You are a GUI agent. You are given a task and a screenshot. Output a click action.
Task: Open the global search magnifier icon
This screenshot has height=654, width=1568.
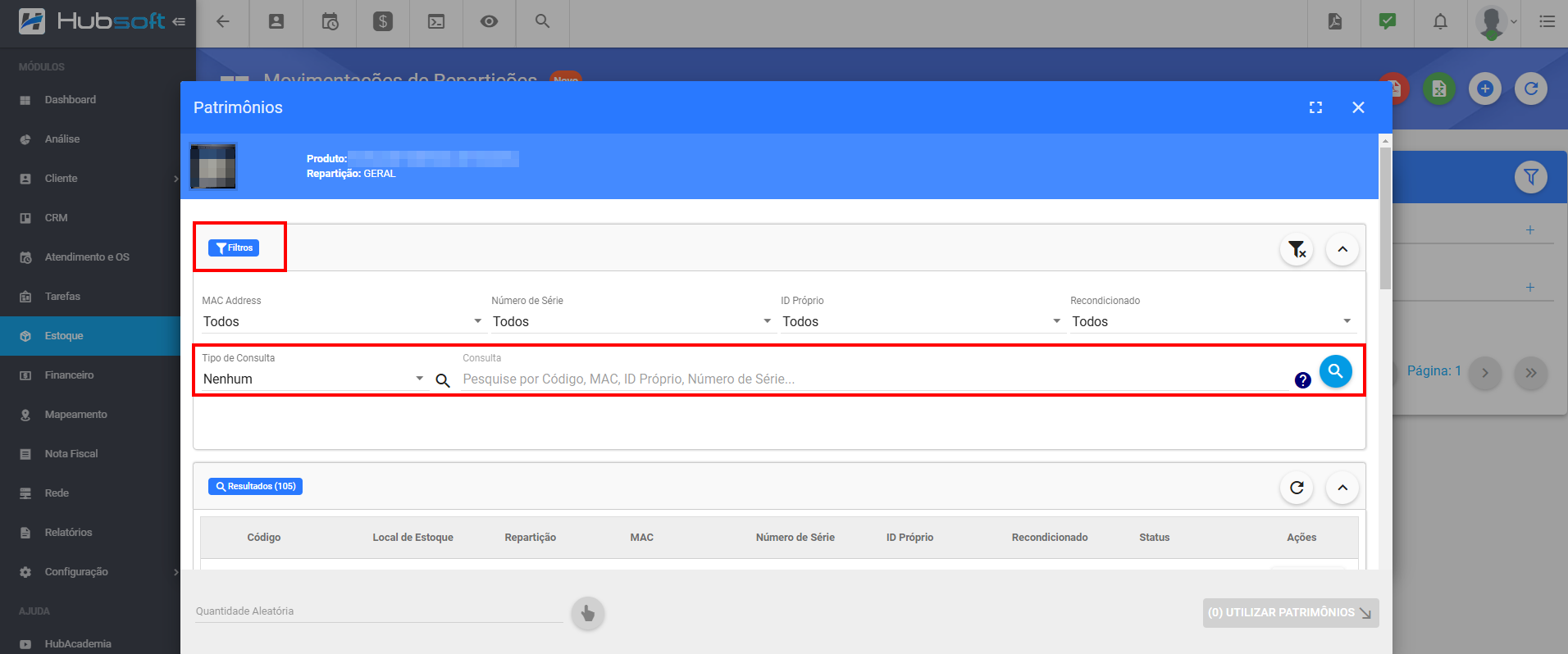542,21
